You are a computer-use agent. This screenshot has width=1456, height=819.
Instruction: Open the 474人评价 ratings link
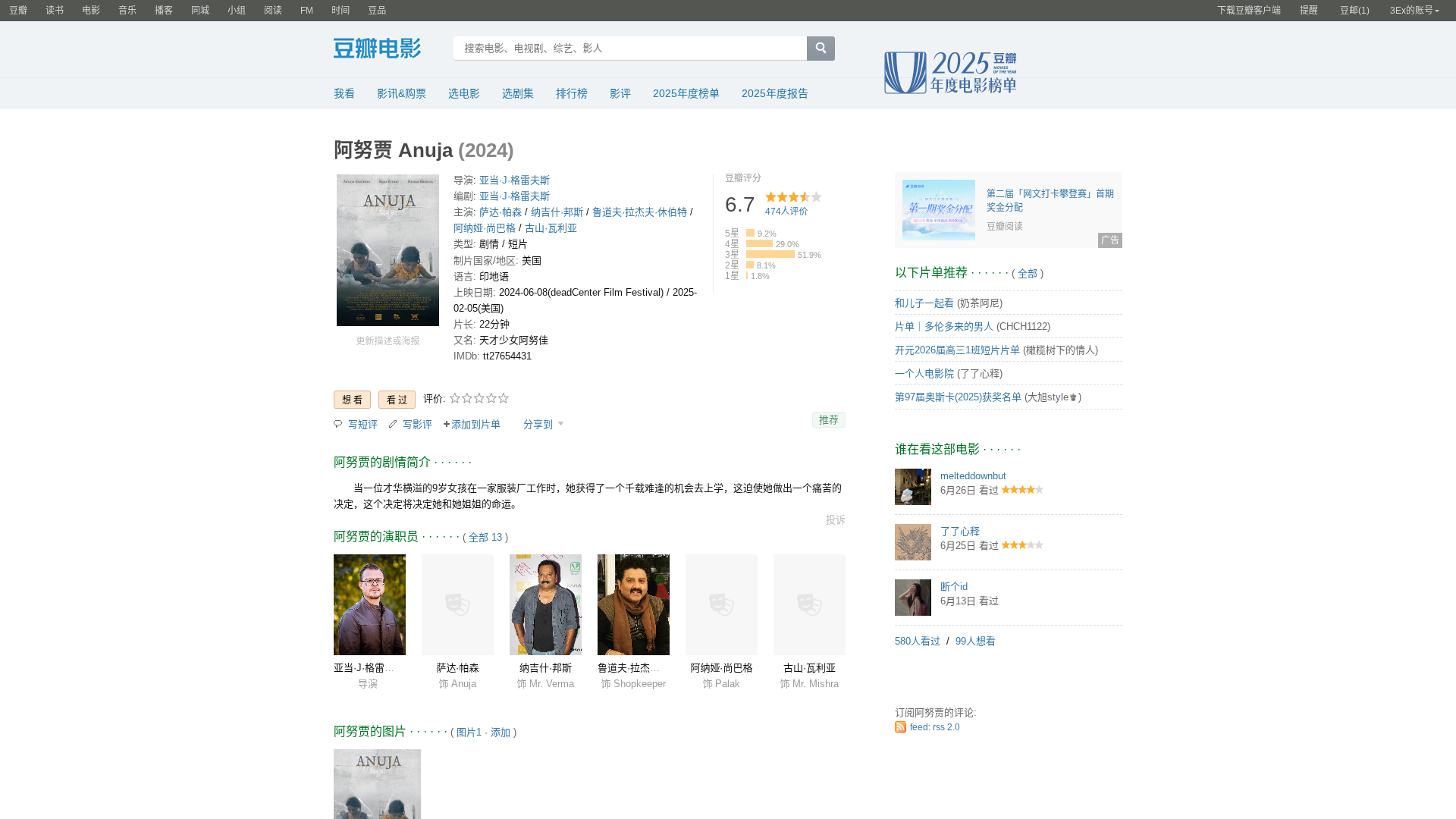pos(786,212)
